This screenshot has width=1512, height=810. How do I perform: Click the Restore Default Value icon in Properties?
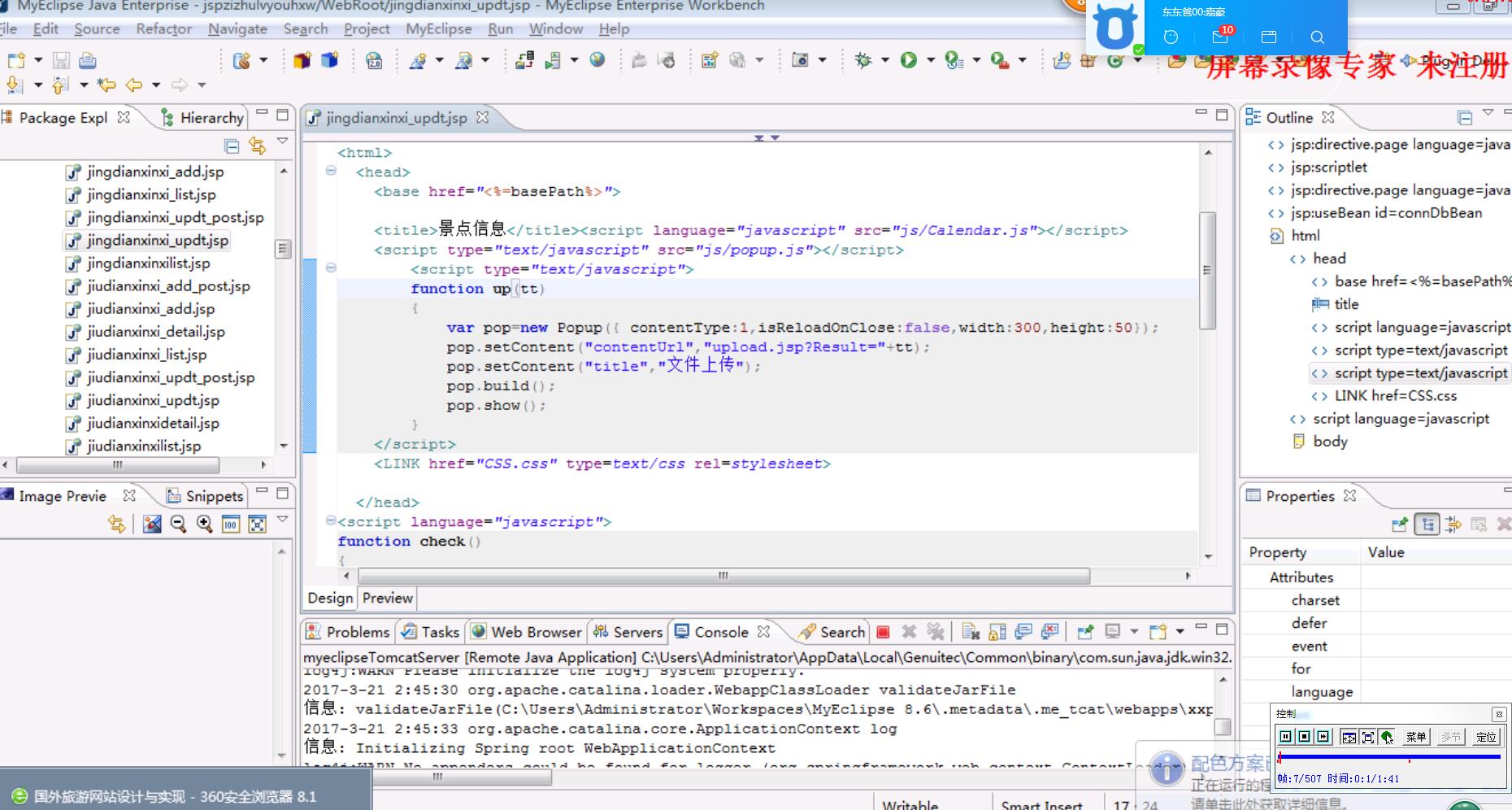[x=1479, y=525]
